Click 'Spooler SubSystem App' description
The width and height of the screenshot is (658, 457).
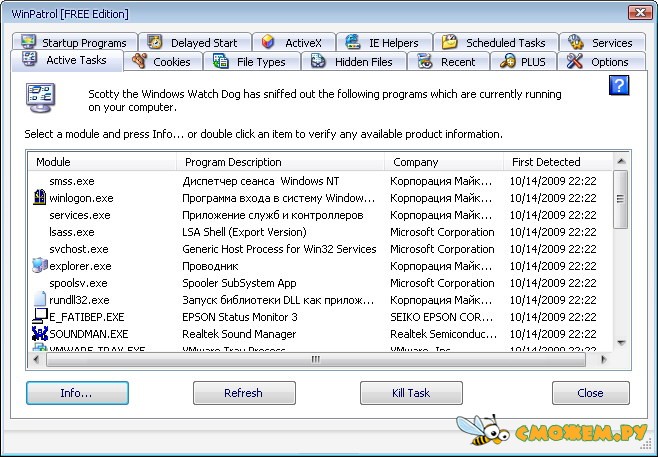pyautogui.click(x=239, y=283)
